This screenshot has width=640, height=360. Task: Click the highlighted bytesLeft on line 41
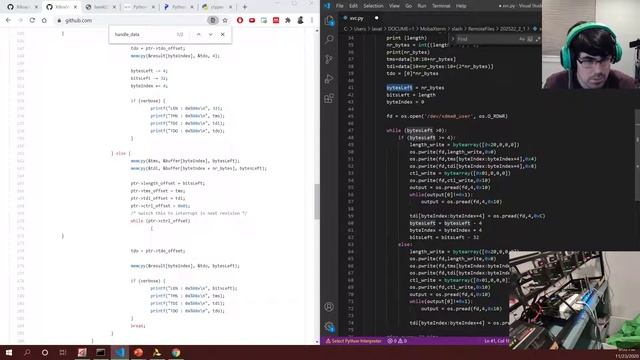tap(399, 88)
